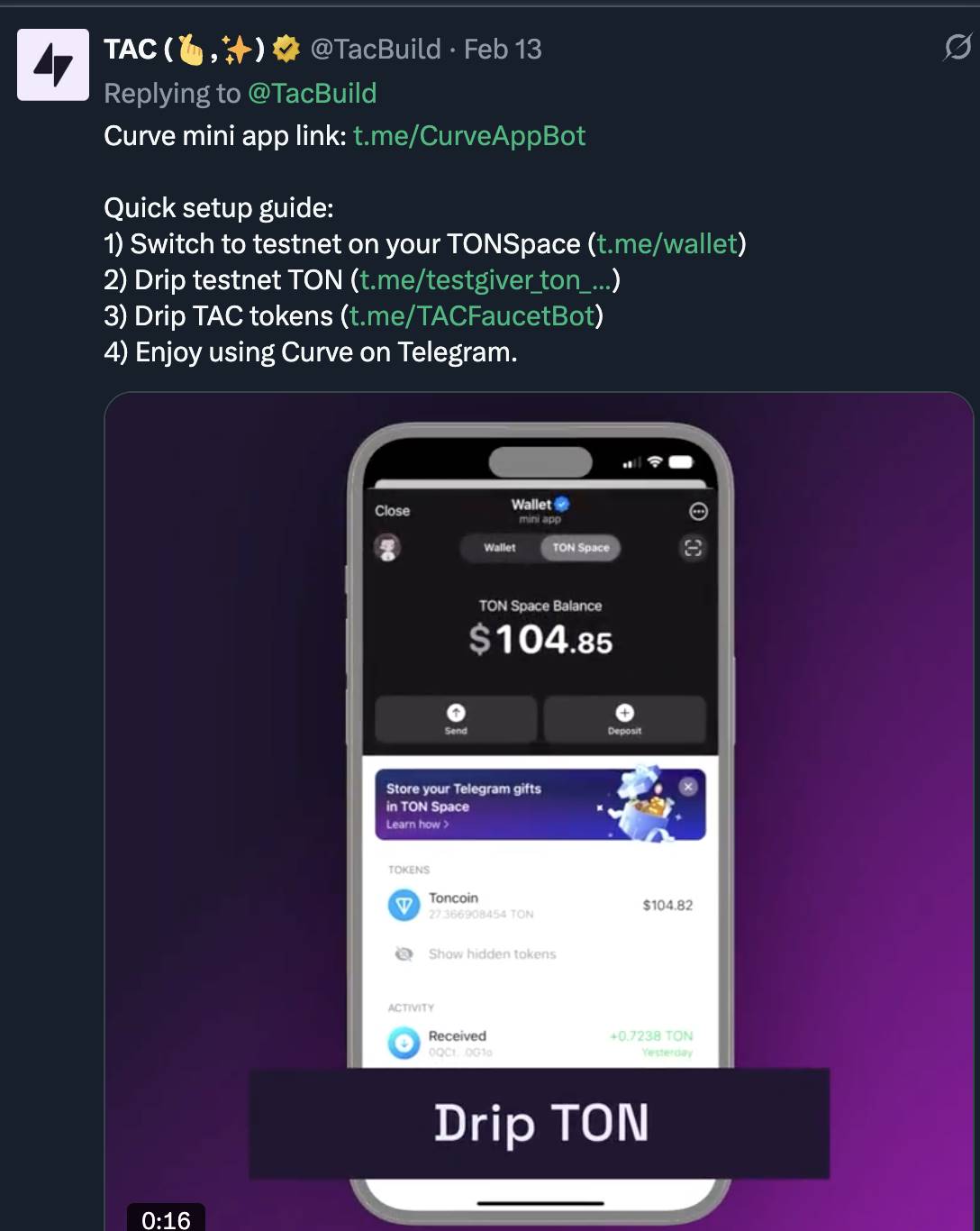Show hidden tokens eye toggle

404,953
